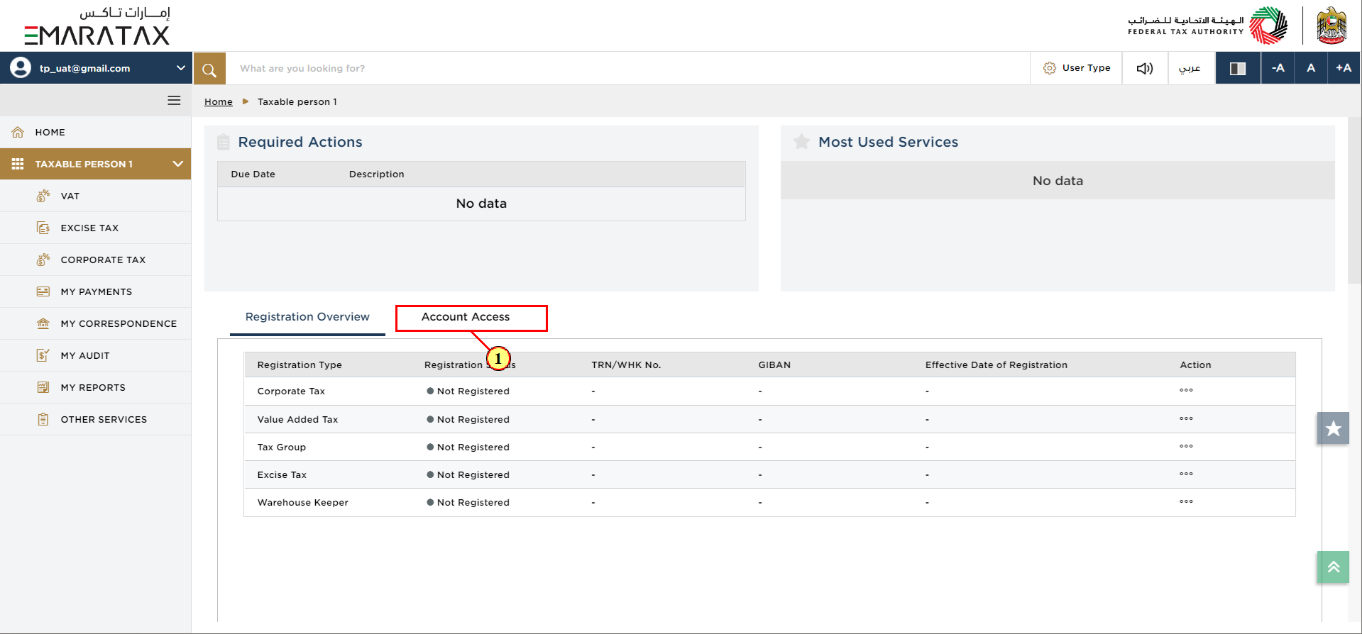
Task: Click the search magnifier icon
Action: tap(209, 68)
